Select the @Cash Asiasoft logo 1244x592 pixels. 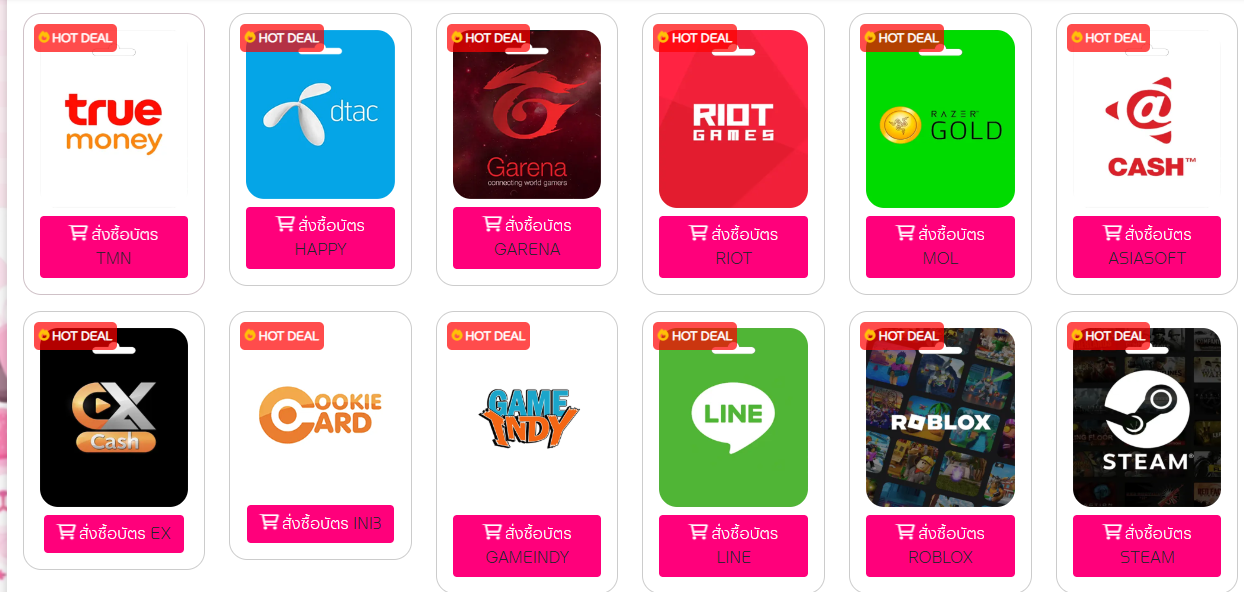click(1147, 119)
